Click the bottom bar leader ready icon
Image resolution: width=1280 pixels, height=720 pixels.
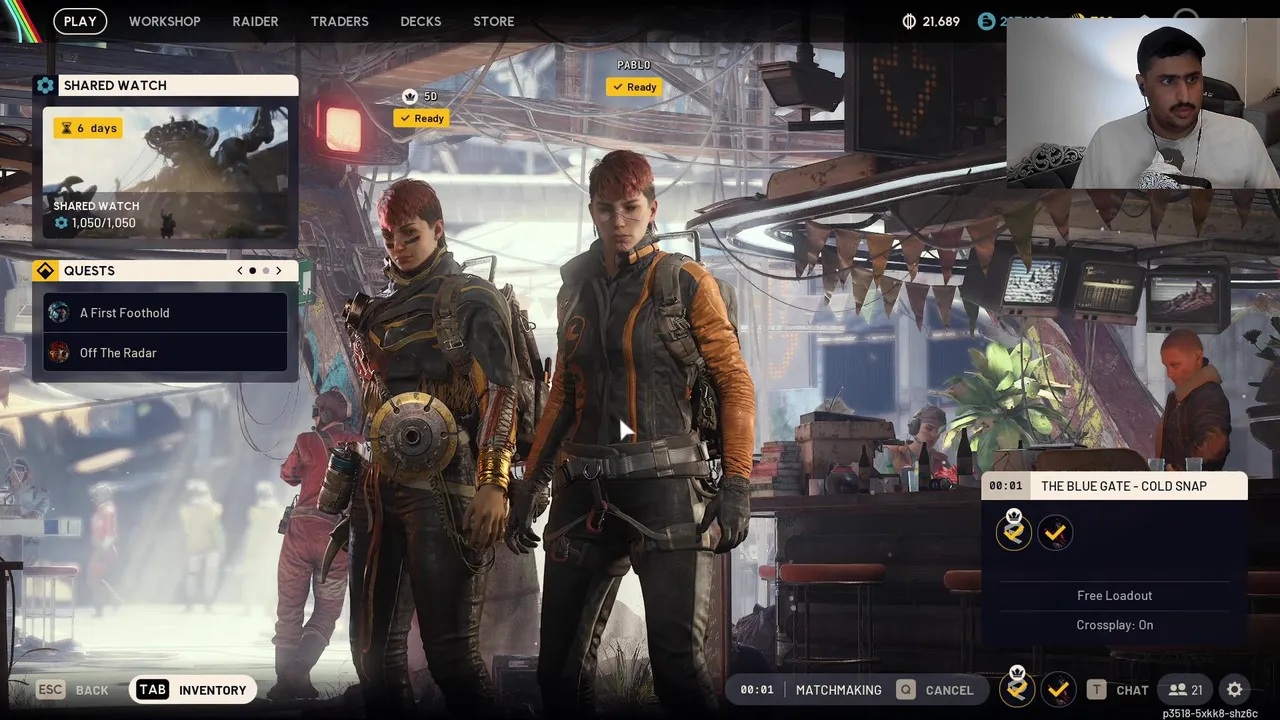point(1017,688)
